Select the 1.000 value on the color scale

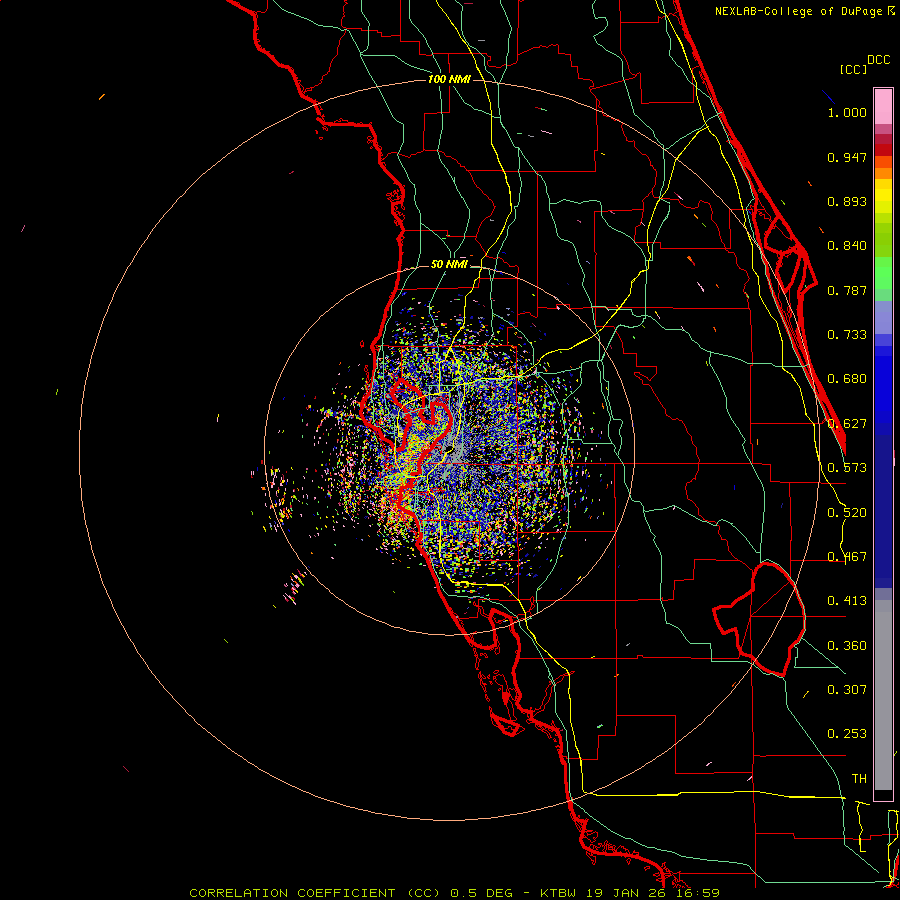point(847,112)
